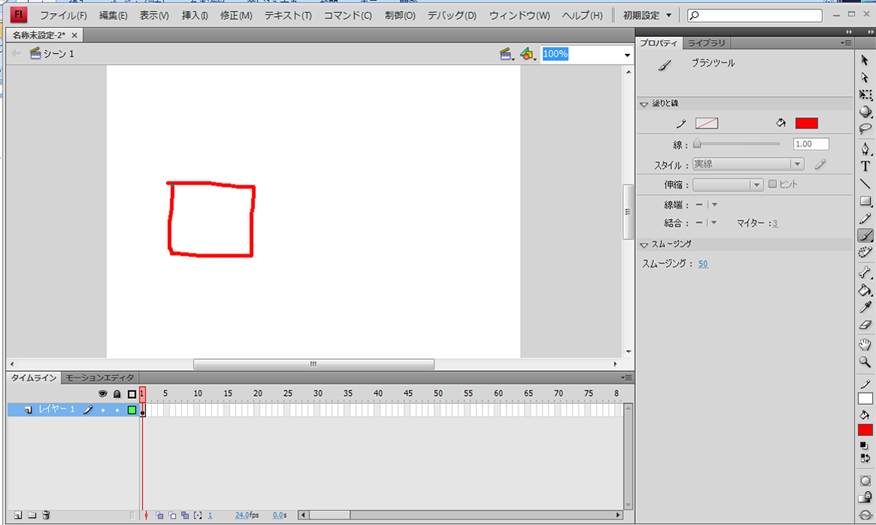Select the Hand tool
This screenshot has width=876, height=525.
[865, 343]
